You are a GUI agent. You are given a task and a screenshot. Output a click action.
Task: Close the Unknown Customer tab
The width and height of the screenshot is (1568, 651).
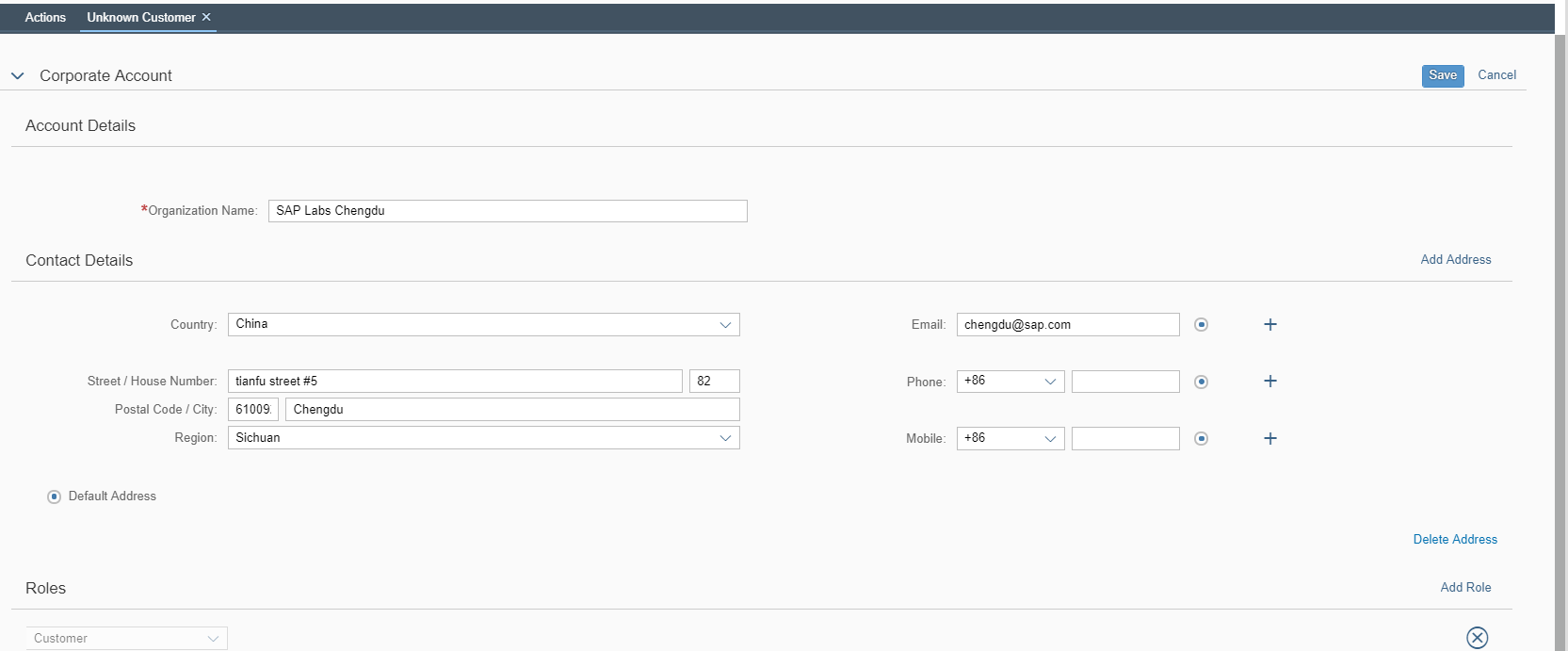click(206, 17)
